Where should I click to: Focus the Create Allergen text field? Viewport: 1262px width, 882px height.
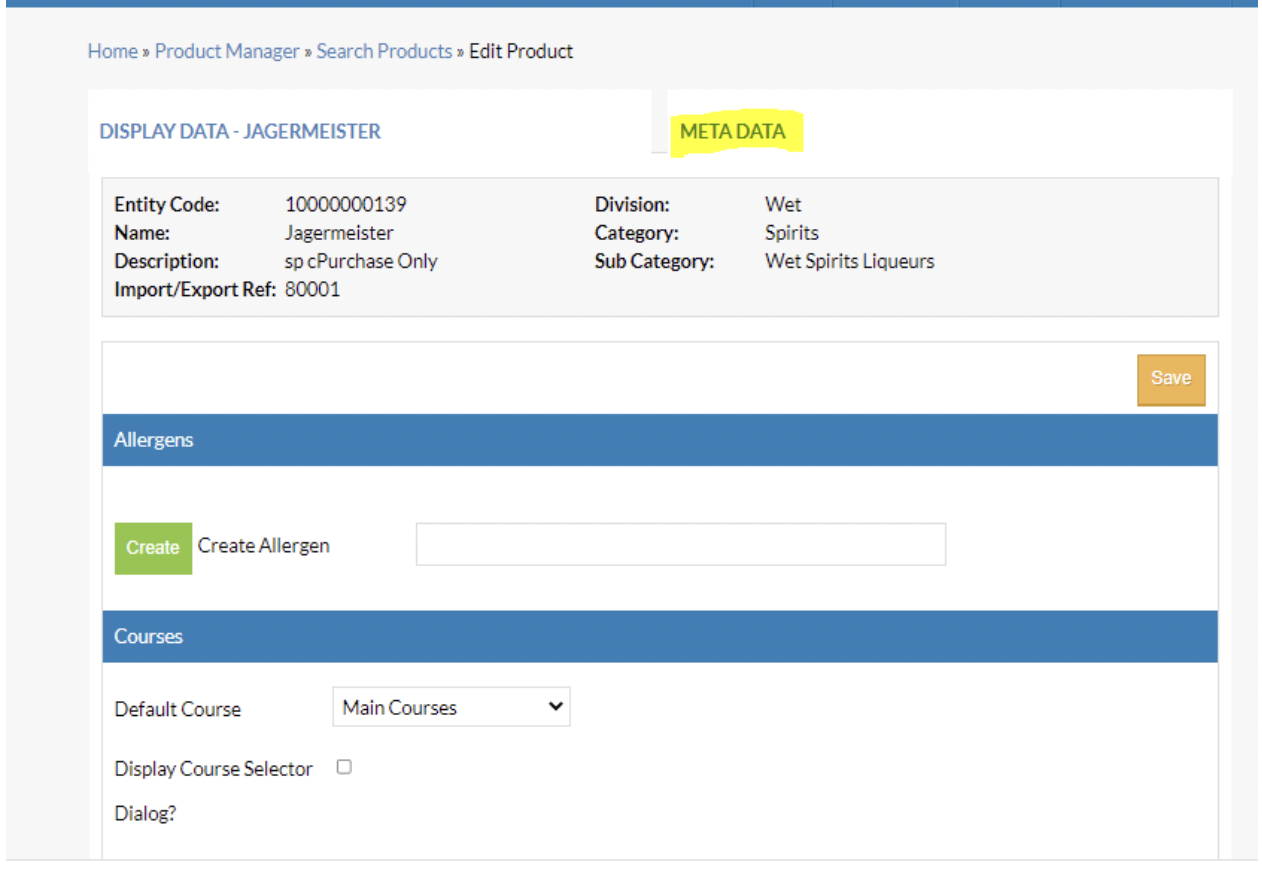(x=680, y=544)
